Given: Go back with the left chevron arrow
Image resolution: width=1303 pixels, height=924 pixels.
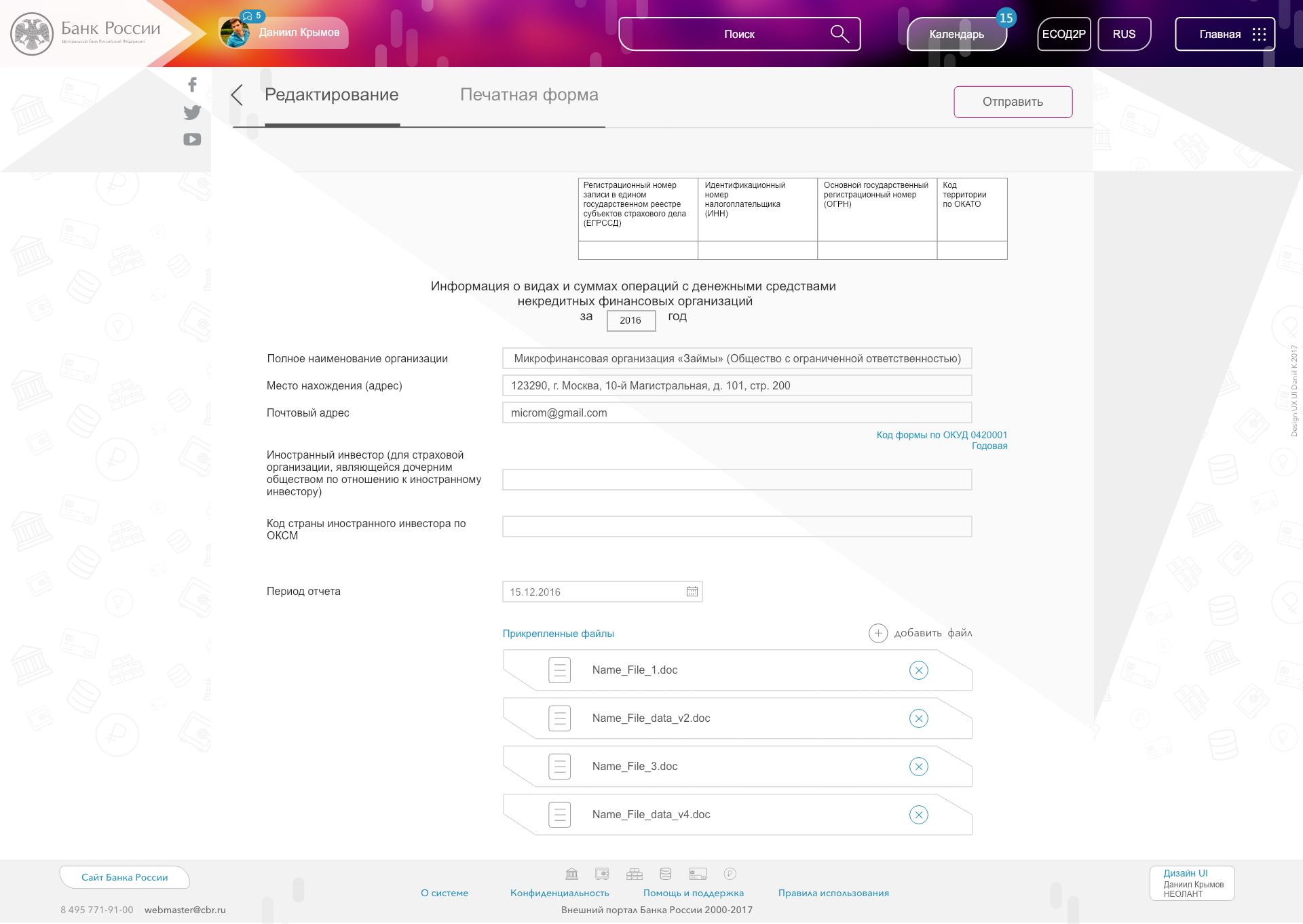Looking at the screenshot, I should (237, 95).
